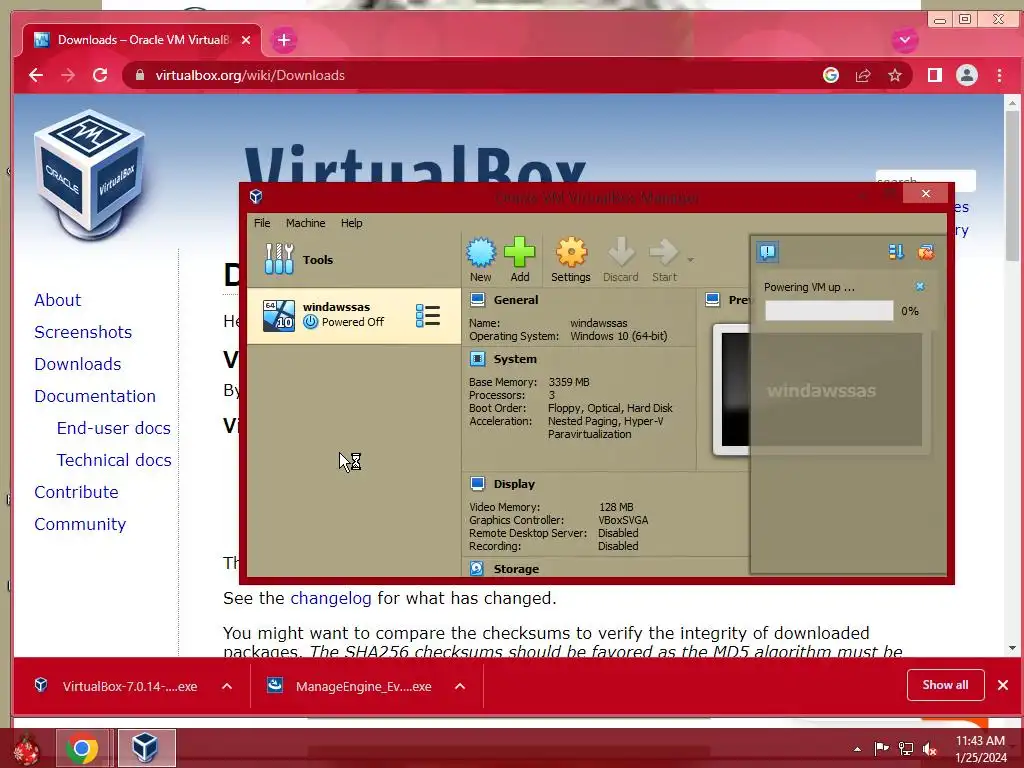This screenshot has height=768, width=1024.
Task: Click the Storage section header icon
Action: coord(477,568)
